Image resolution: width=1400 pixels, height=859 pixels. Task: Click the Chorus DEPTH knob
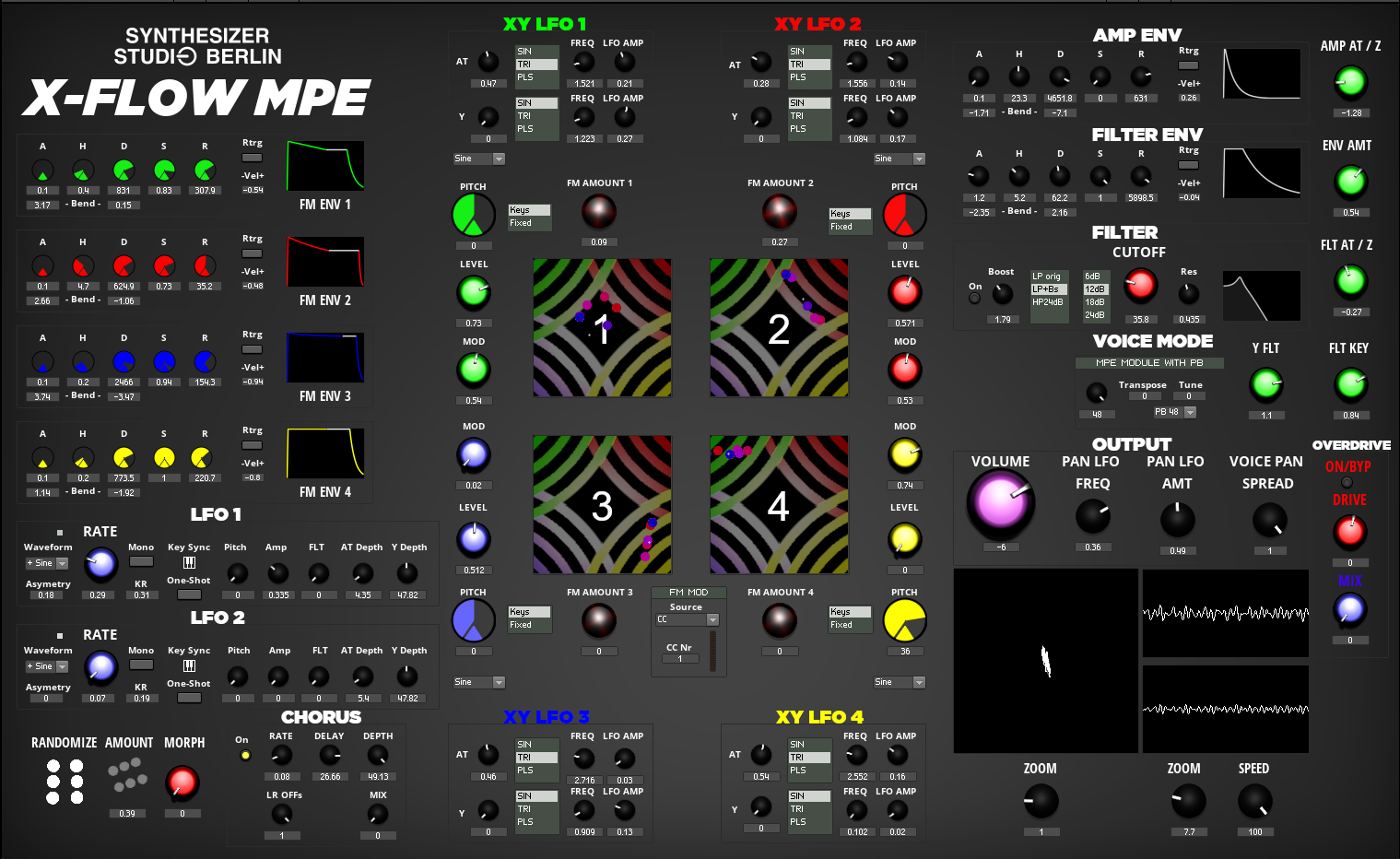tap(377, 756)
